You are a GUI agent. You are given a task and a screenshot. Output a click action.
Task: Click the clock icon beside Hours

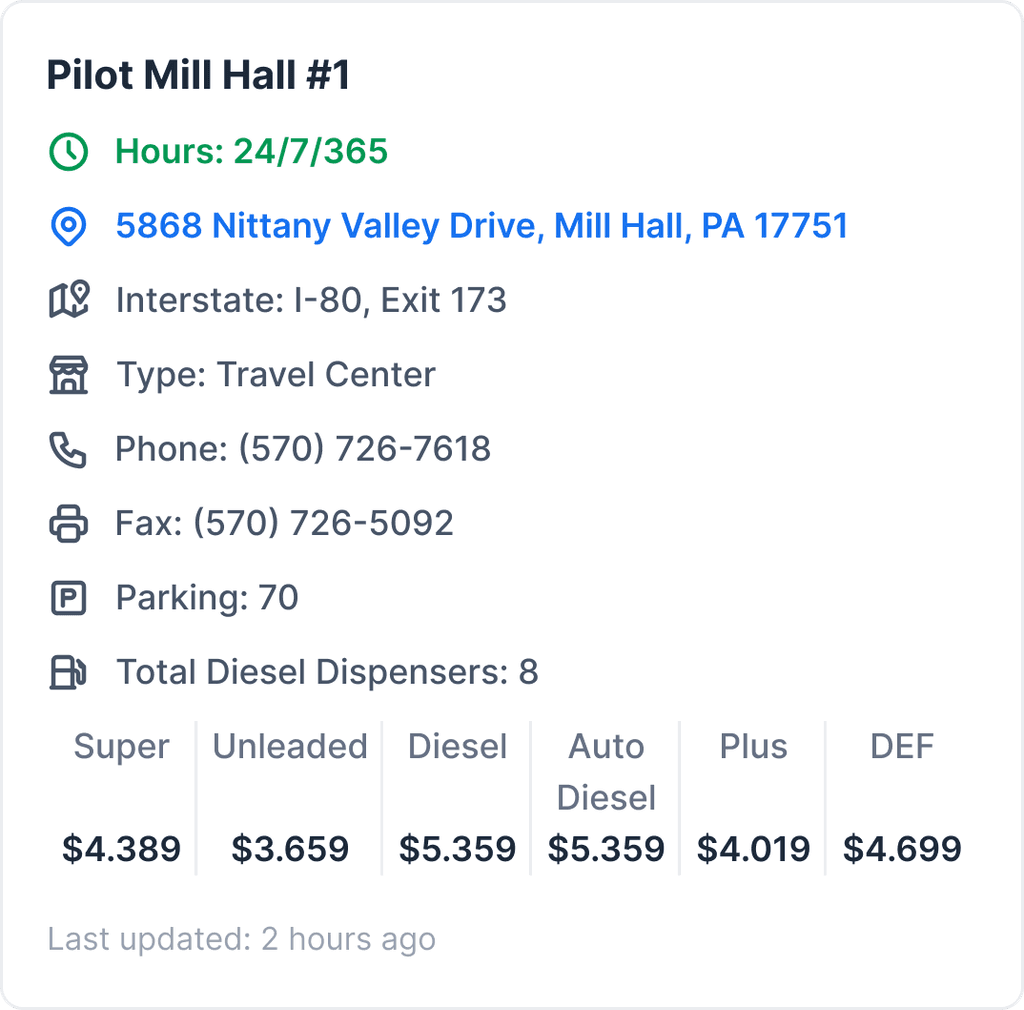[x=66, y=152]
